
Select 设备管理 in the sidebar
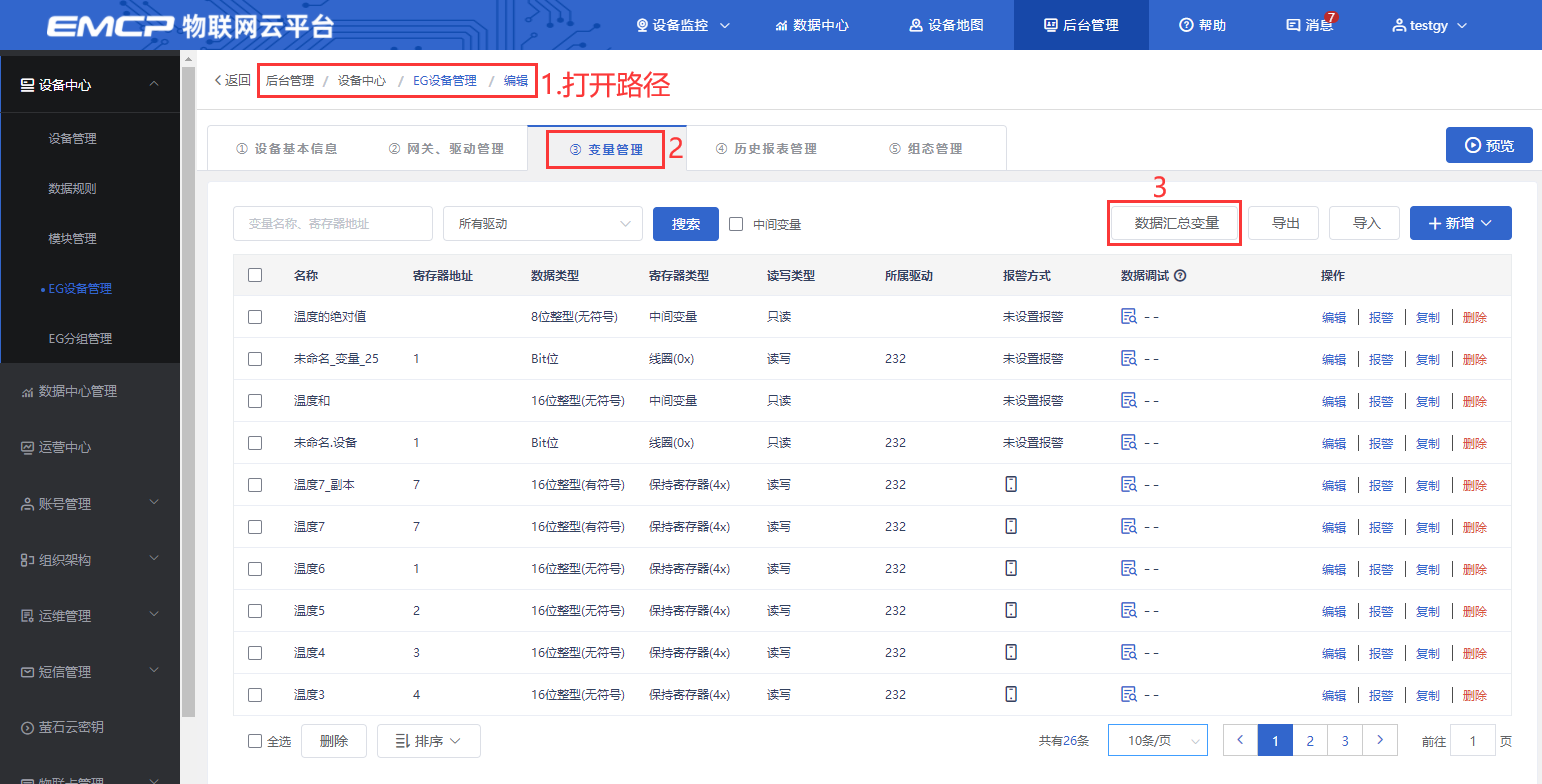point(72,138)
